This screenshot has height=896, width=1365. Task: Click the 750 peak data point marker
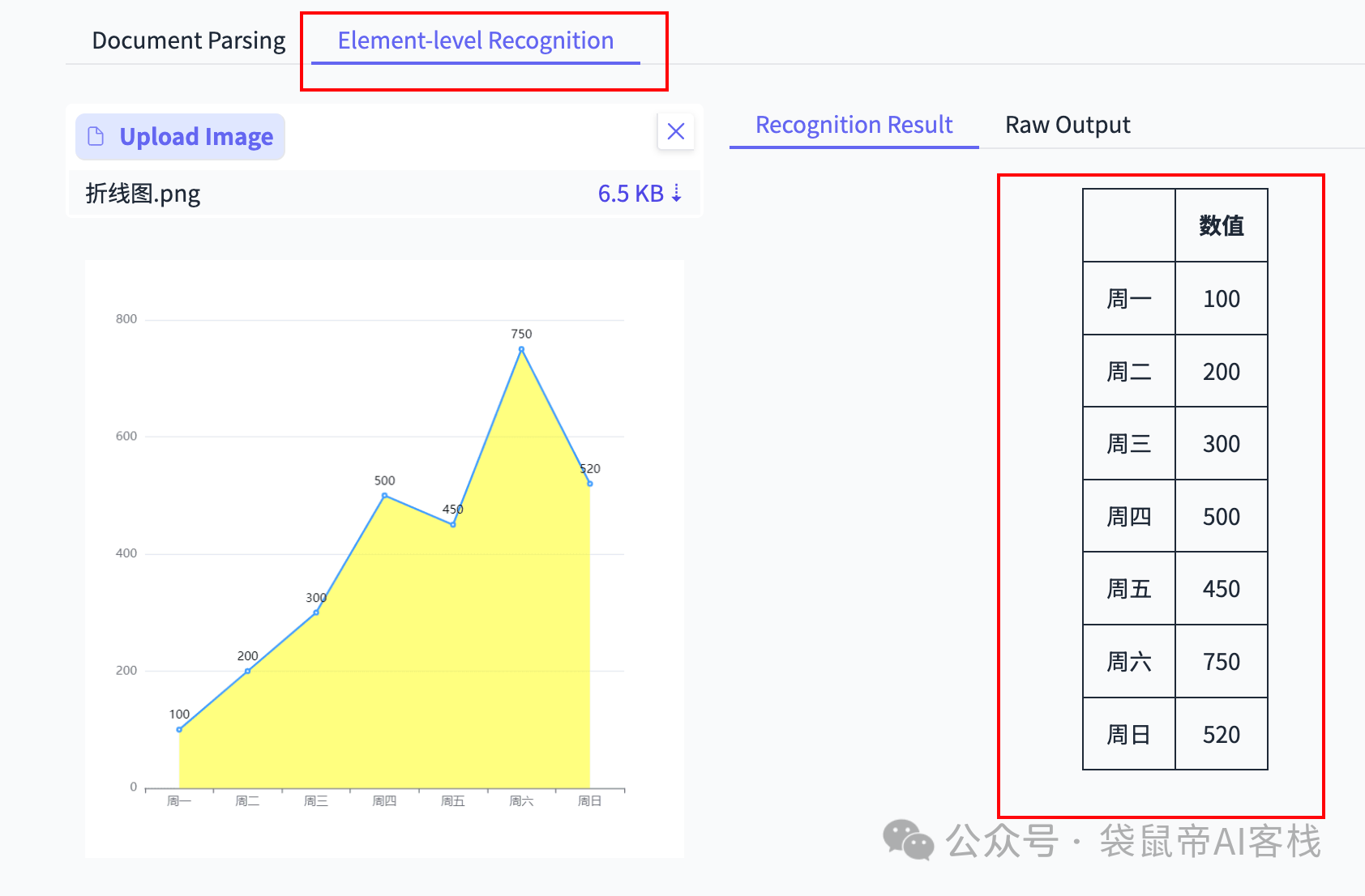(521, 349)
